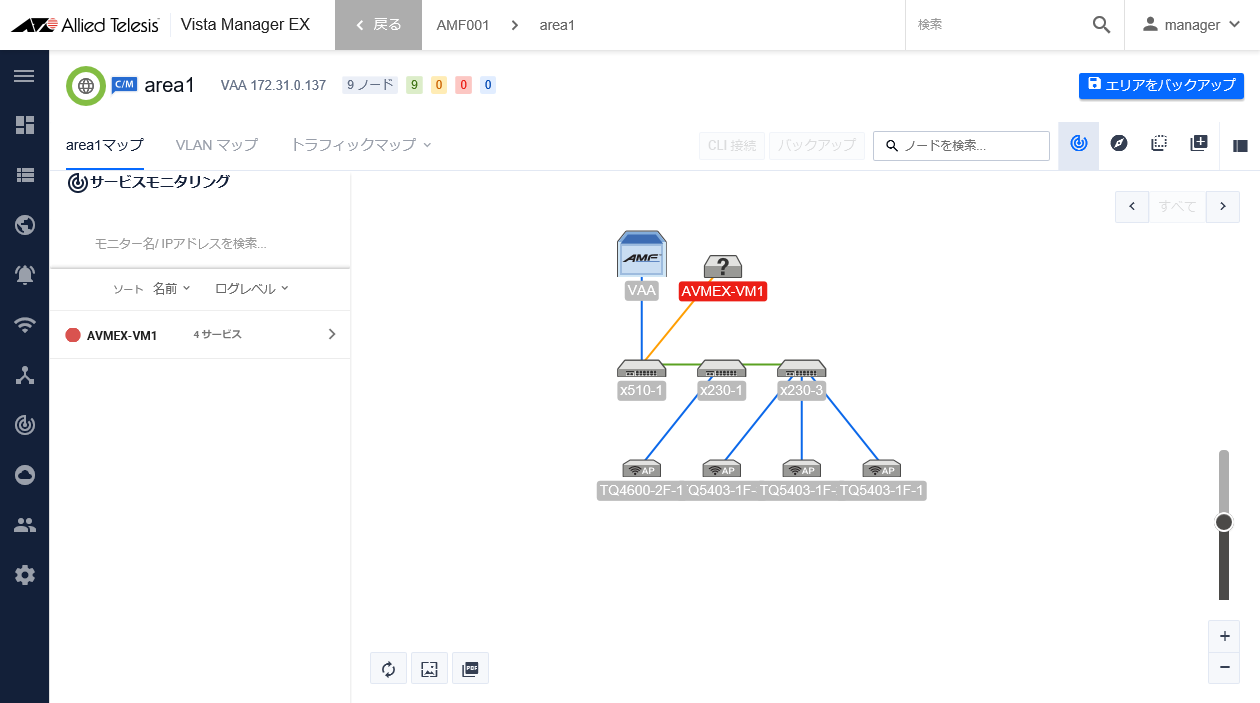This screenshot has width=1260, height=703.
Task: Open the ログレベル filter dropdown
Action: coord(252,288)
